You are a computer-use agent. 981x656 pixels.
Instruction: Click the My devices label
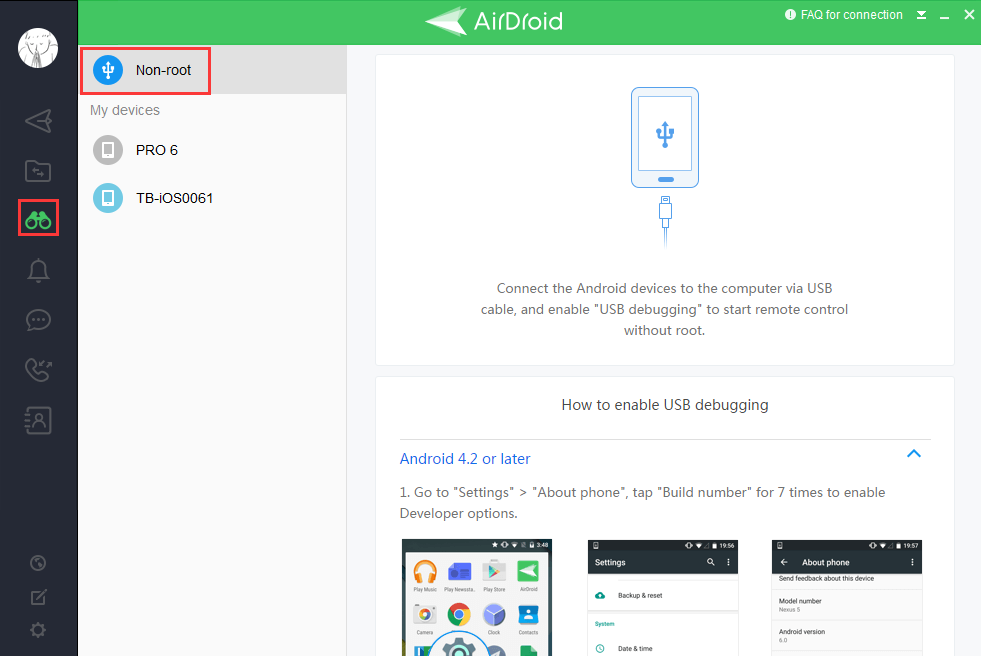click(125, 110)
